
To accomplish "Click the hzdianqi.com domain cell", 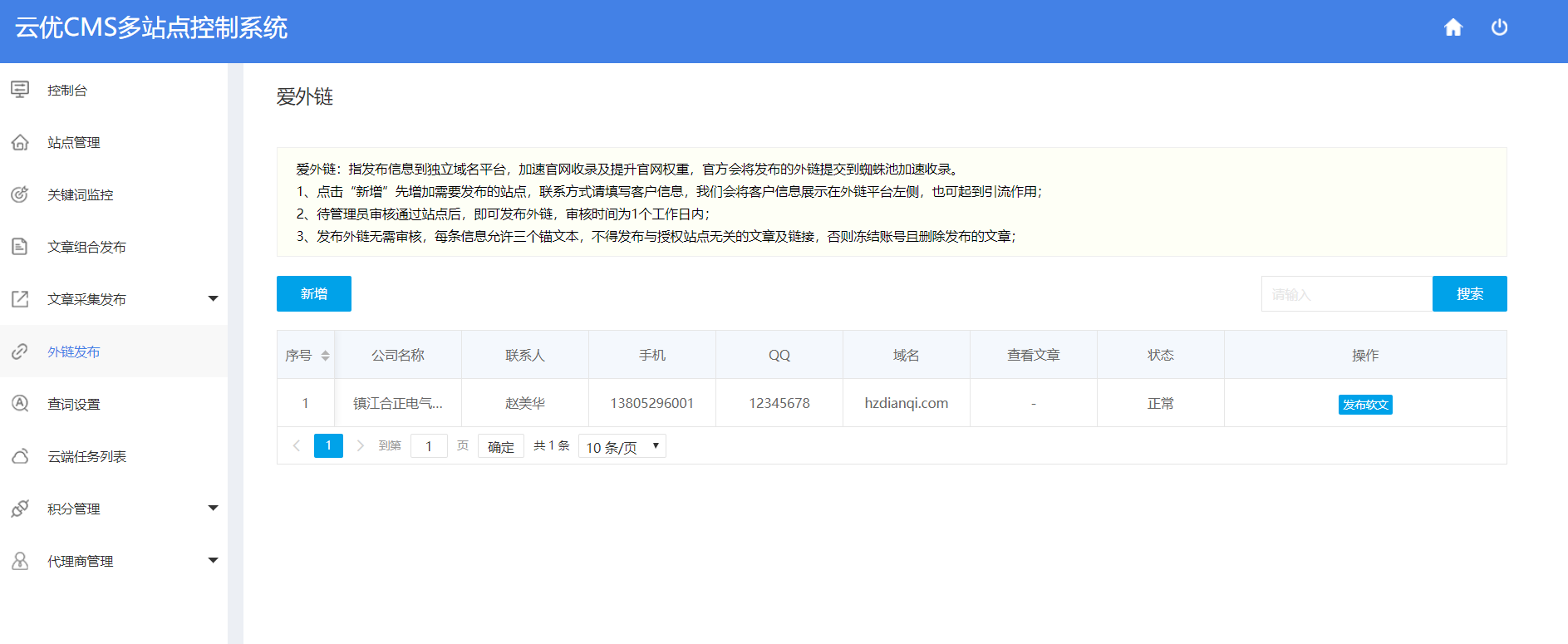I will click(x=907, y=403).
